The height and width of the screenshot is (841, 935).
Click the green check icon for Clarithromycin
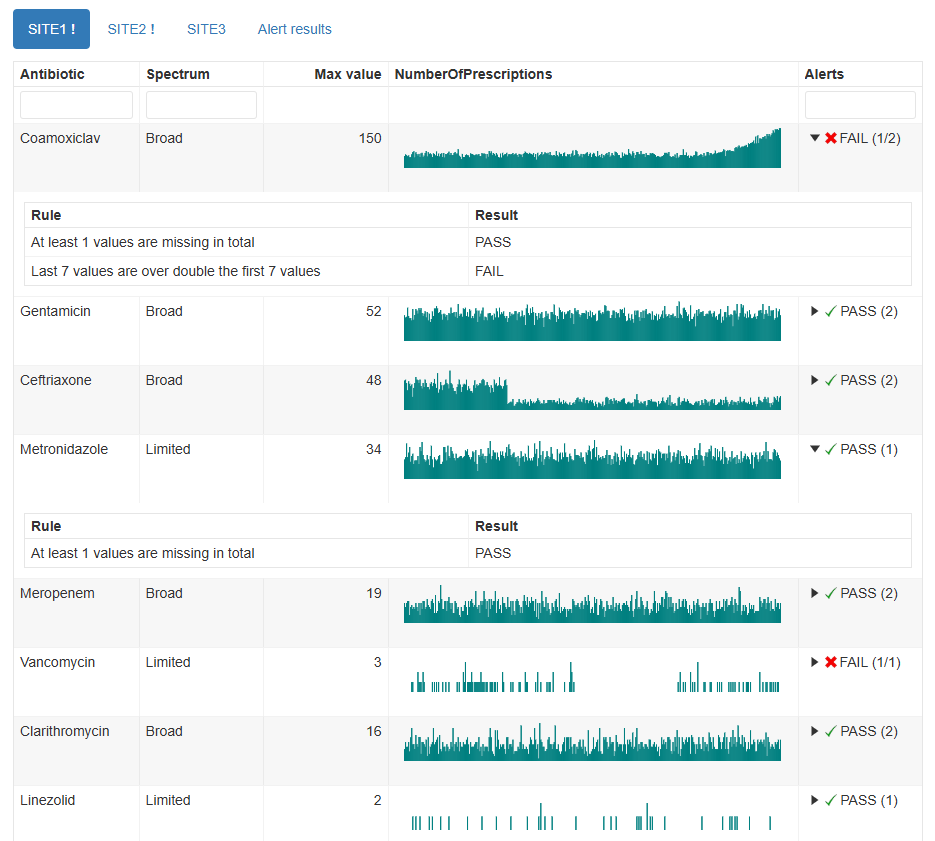(x=830, y=732)
